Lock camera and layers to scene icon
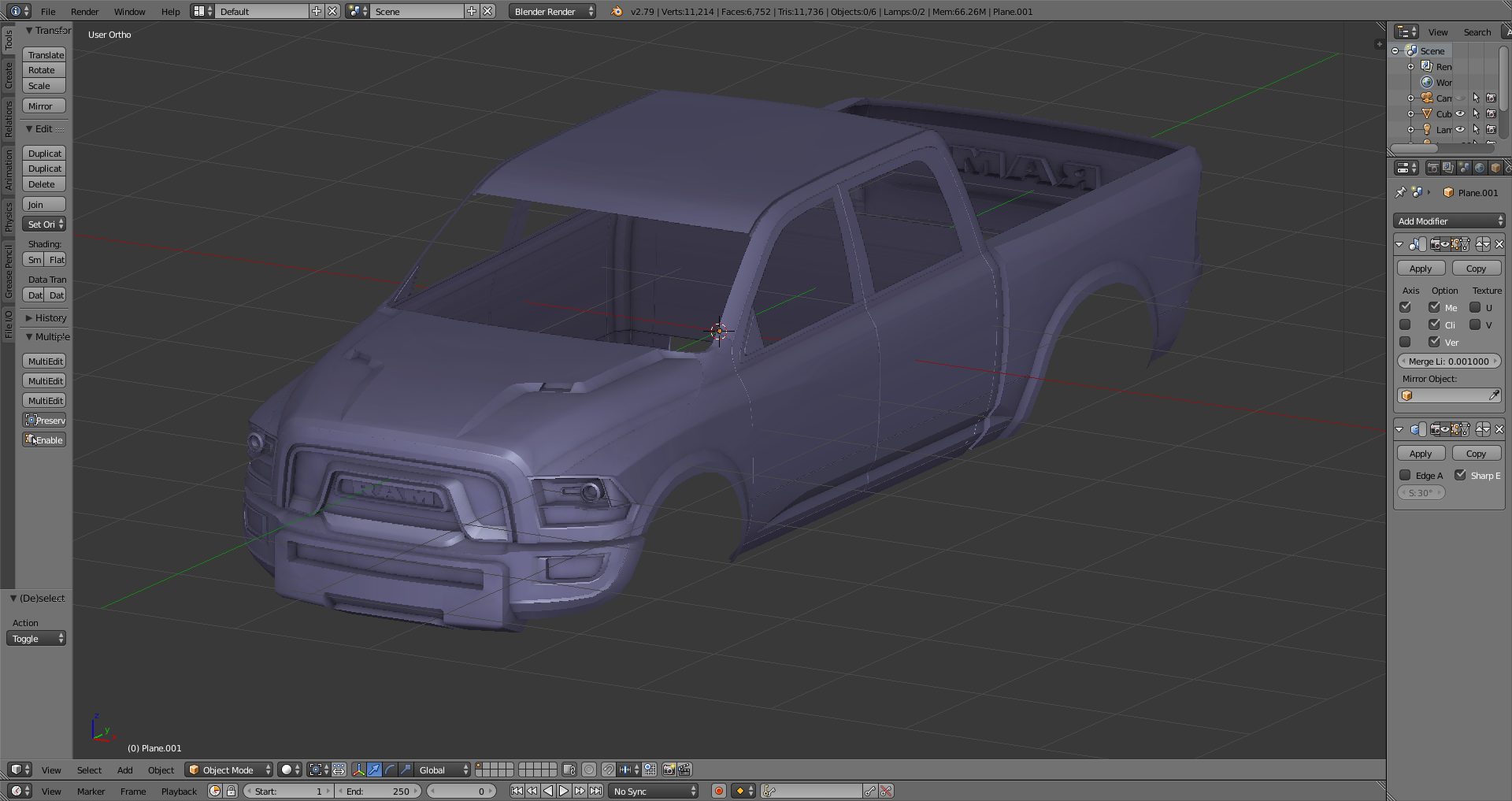This screenshot has width=1512, height=801. tap(569, 769)
